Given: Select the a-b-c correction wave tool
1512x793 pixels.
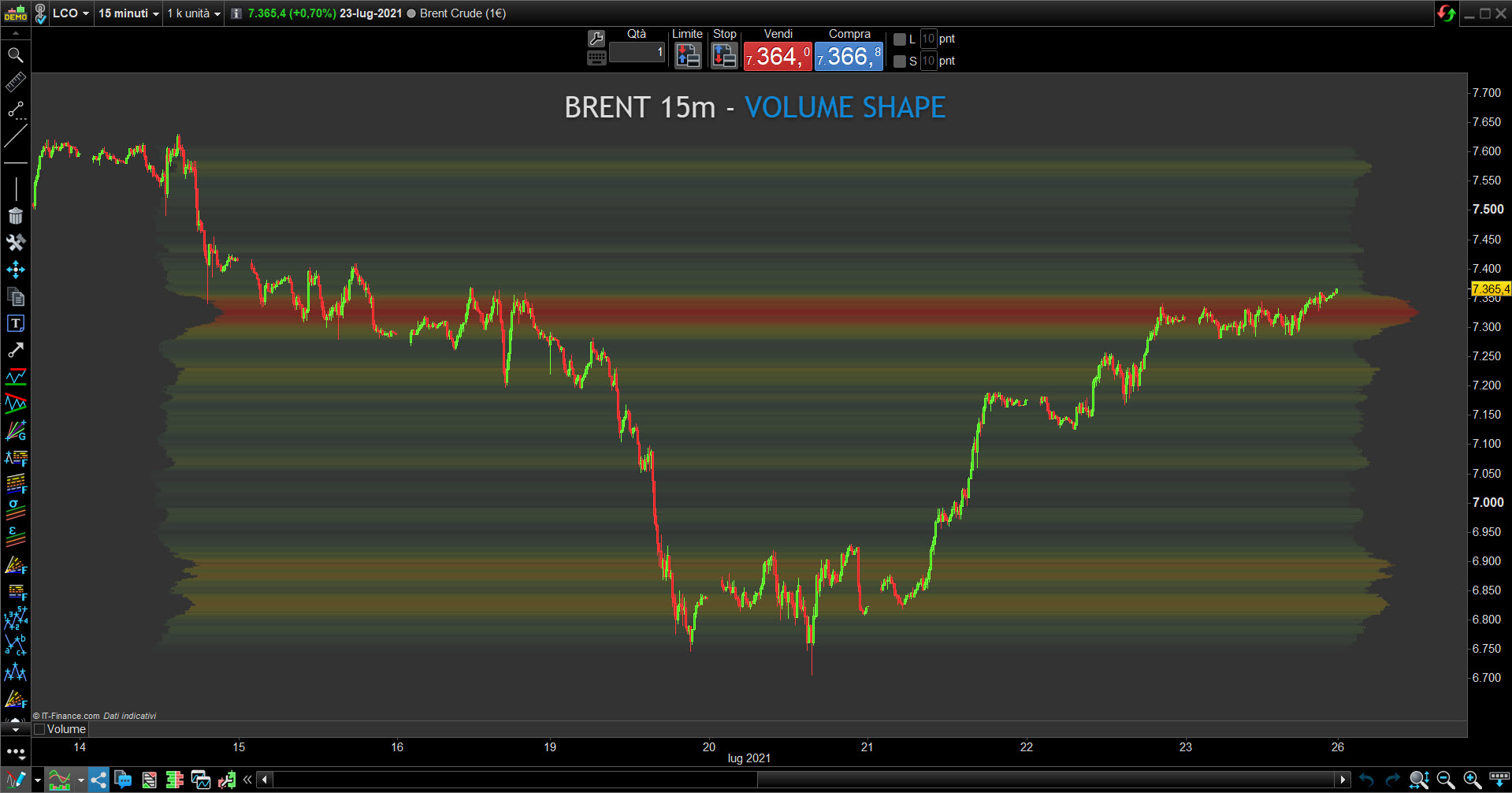Looking at the screenshot, I should pos(15,645).
